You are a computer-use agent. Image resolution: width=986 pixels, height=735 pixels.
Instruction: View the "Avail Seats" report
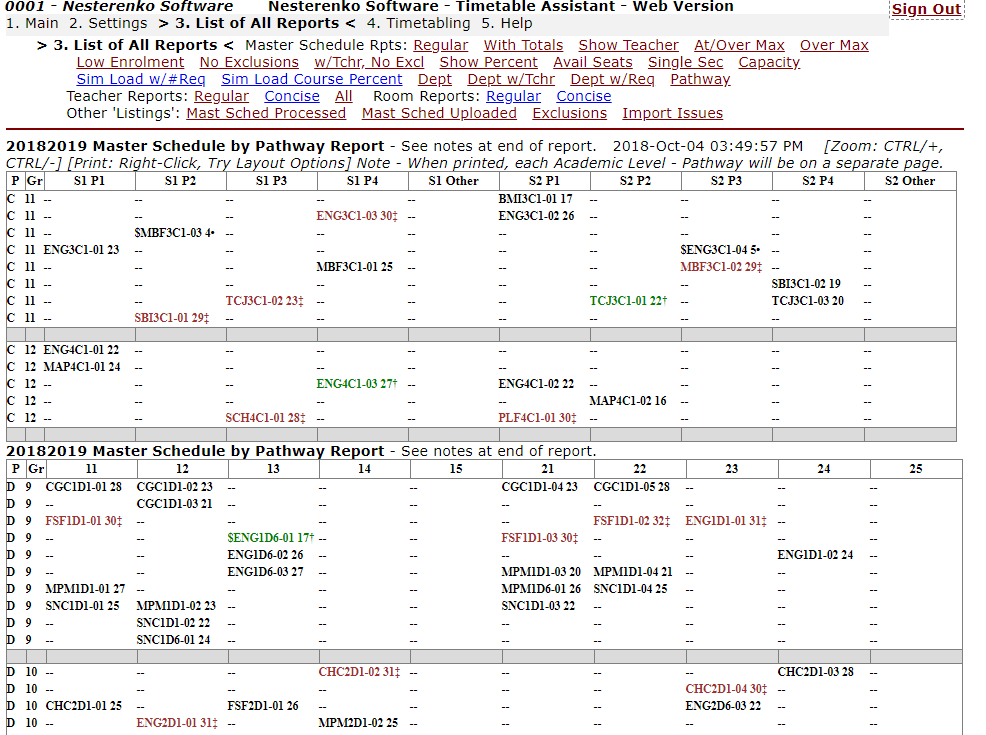click(x=592, y=62)
